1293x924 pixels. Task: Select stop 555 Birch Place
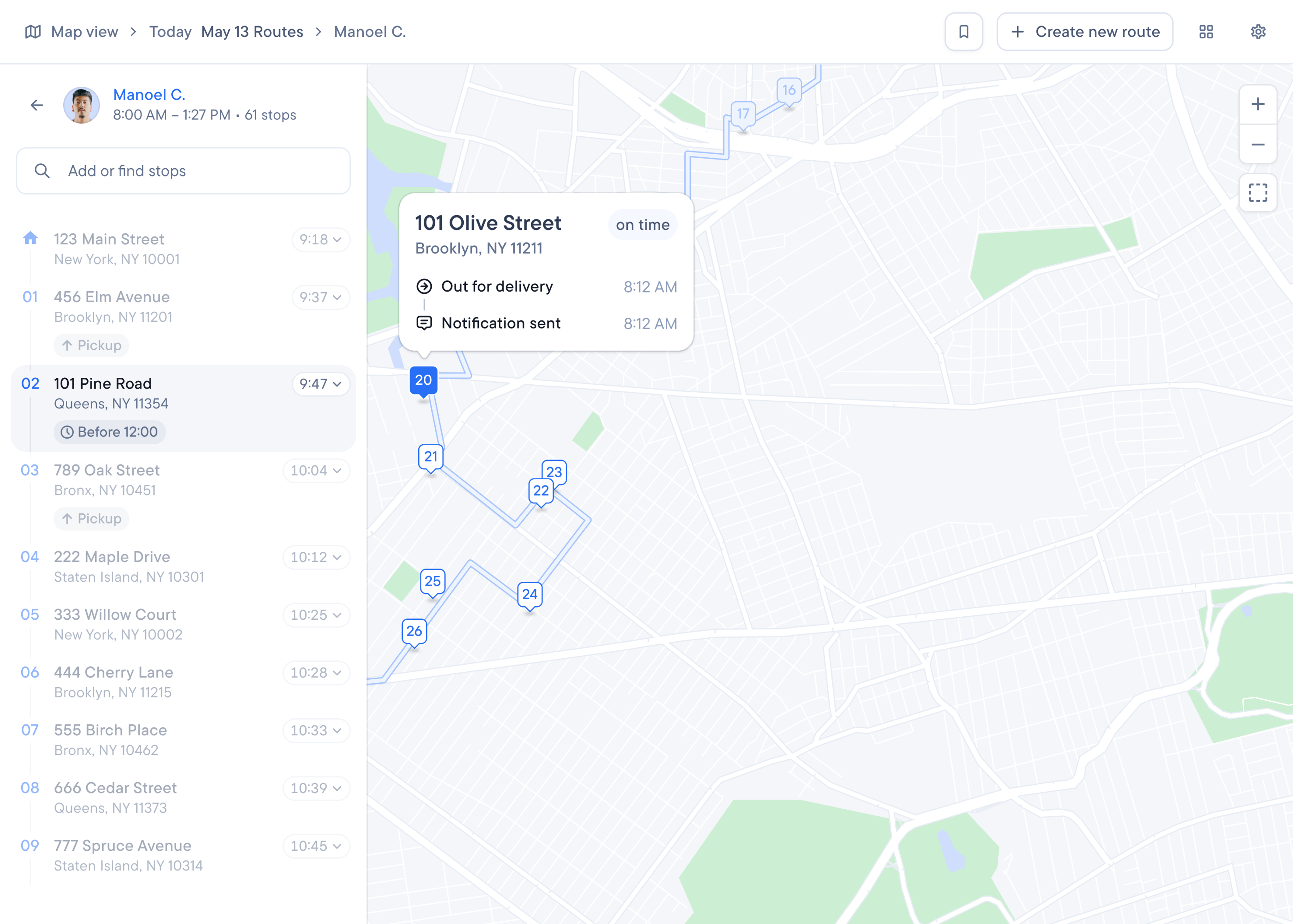[x=183, y=740]
